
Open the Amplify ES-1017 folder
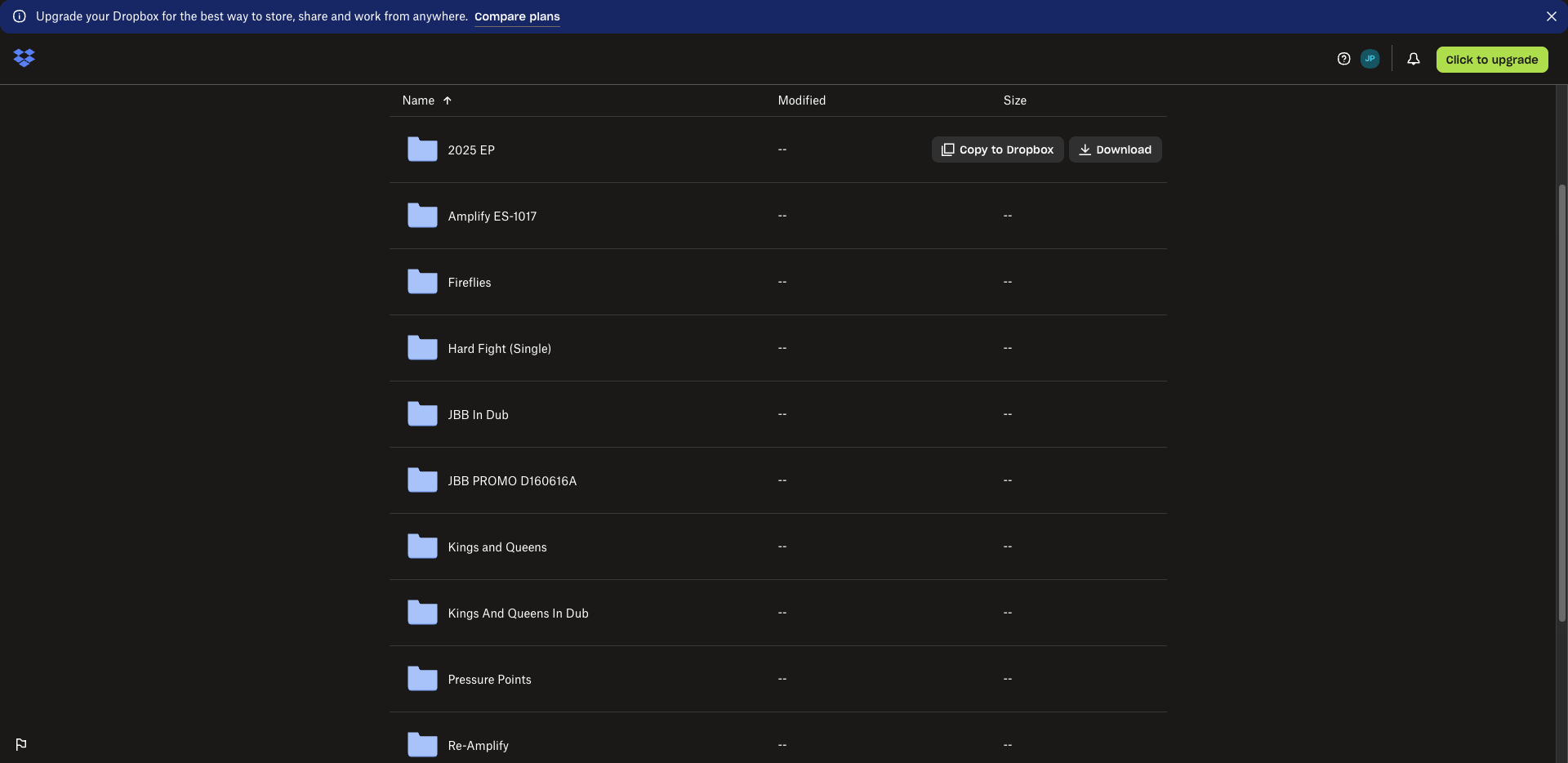(x=492, y=216)
